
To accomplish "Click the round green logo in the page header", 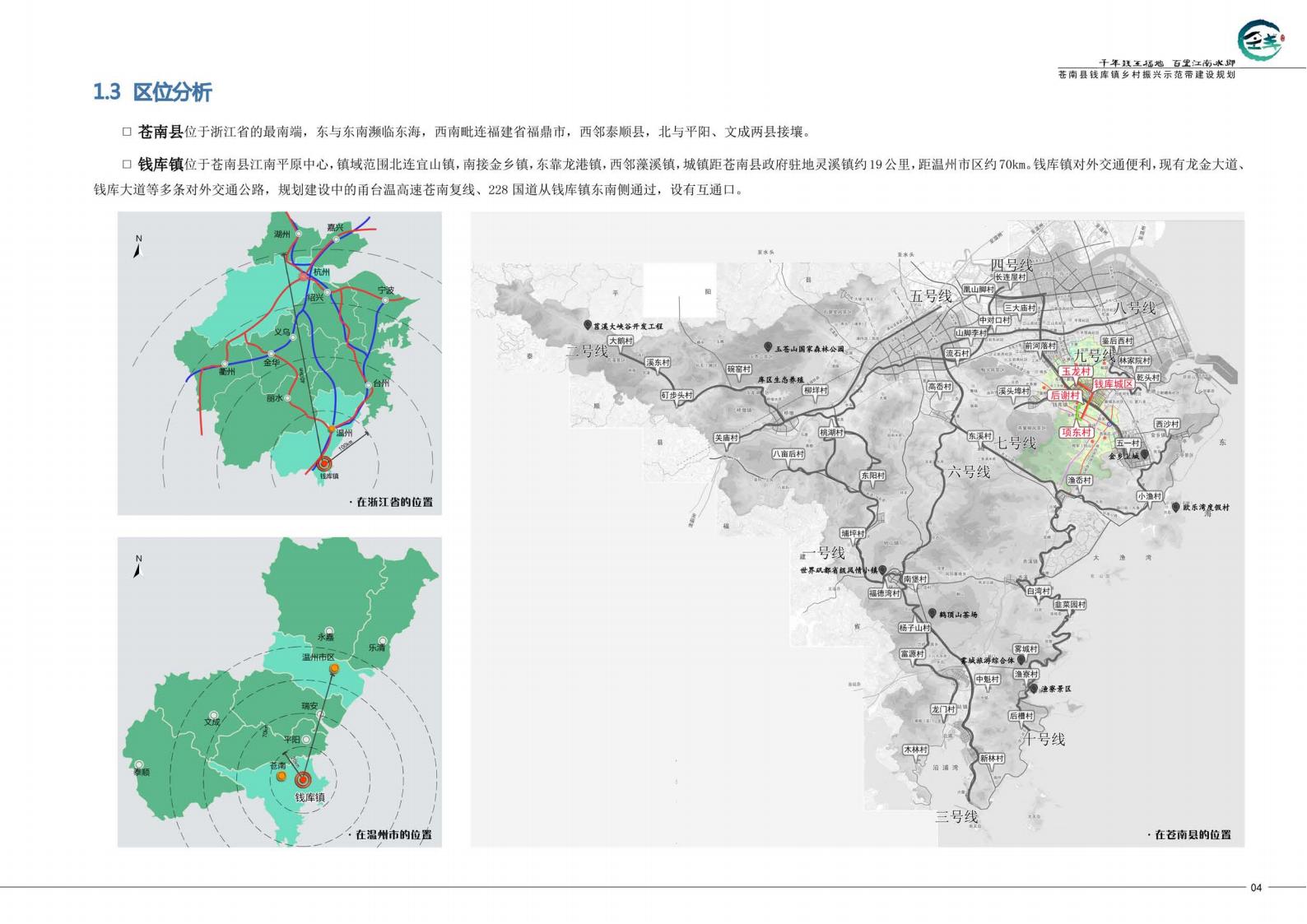I will click(1259, 39).
